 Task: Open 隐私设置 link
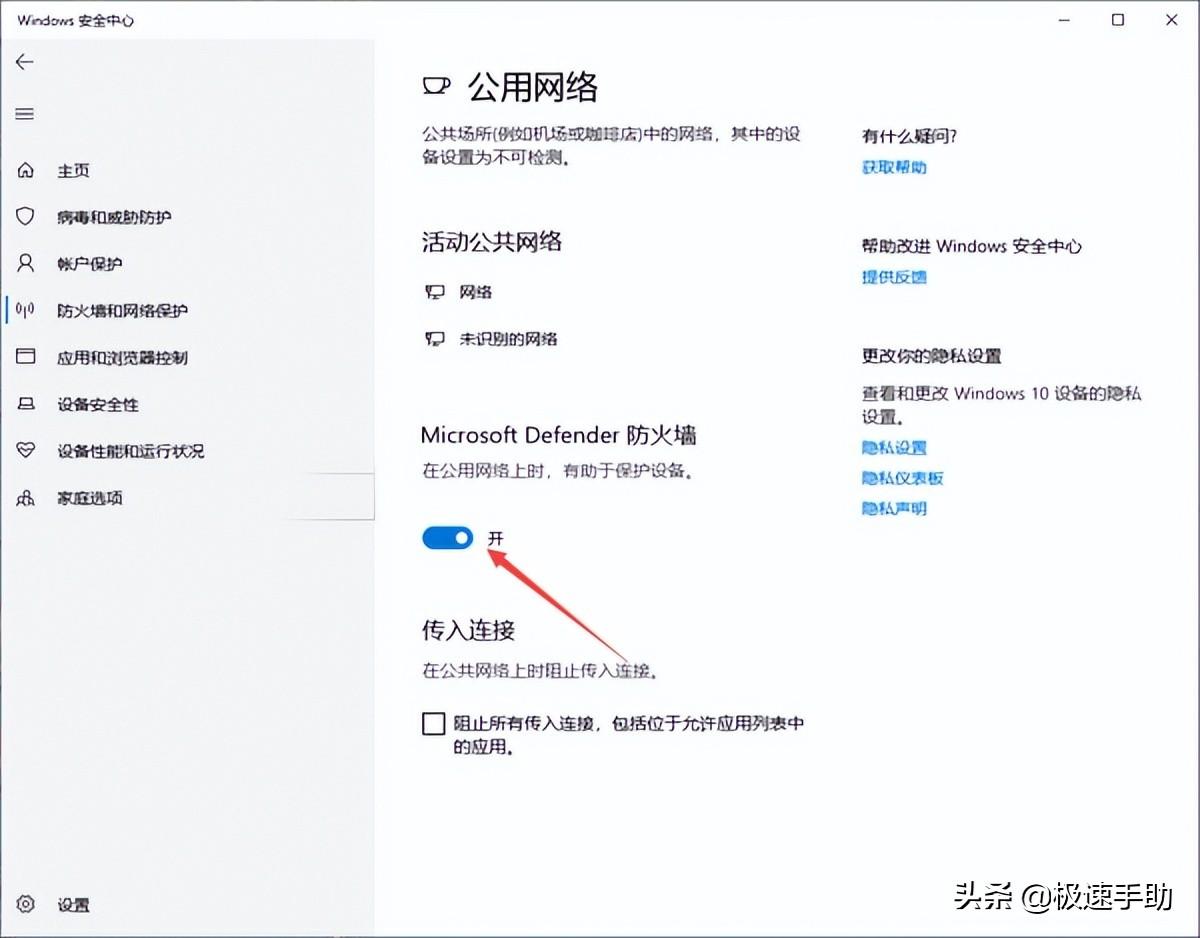click(x=893, y=448)
